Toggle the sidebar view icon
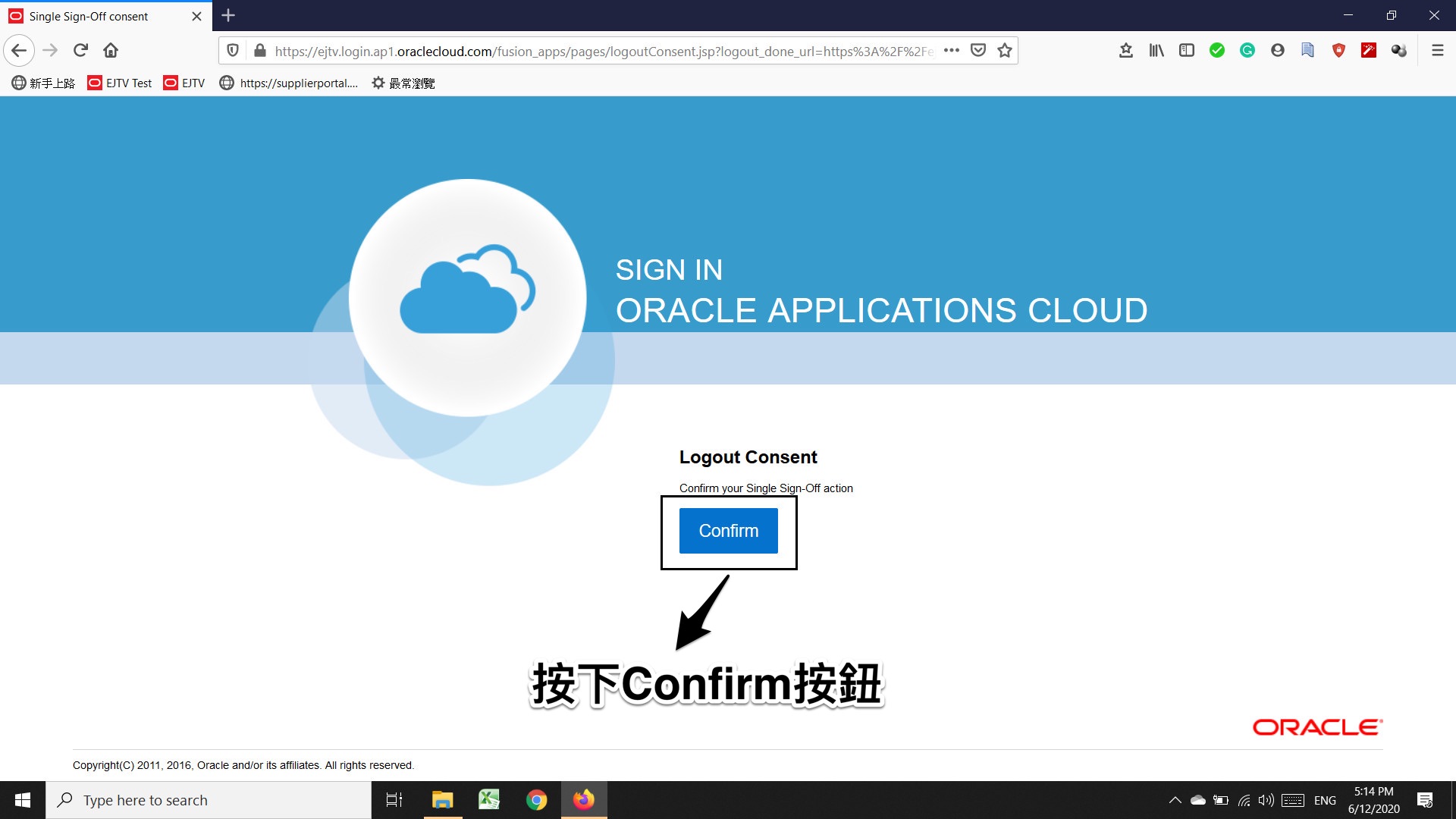Screen dimensions: 1456x819 click(x=1187, y=51)
